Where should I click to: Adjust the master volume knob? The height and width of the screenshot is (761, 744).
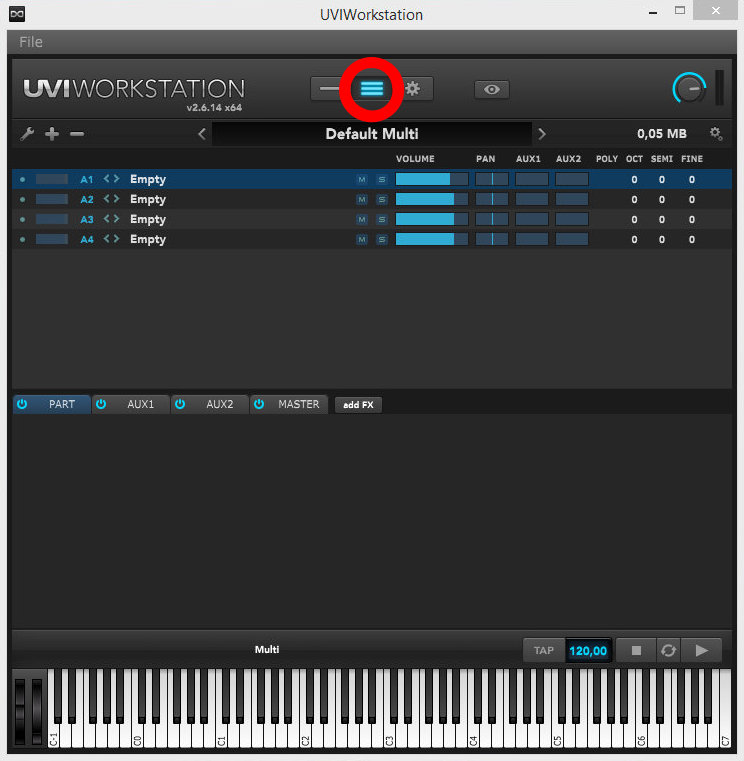tap(690, 88)
